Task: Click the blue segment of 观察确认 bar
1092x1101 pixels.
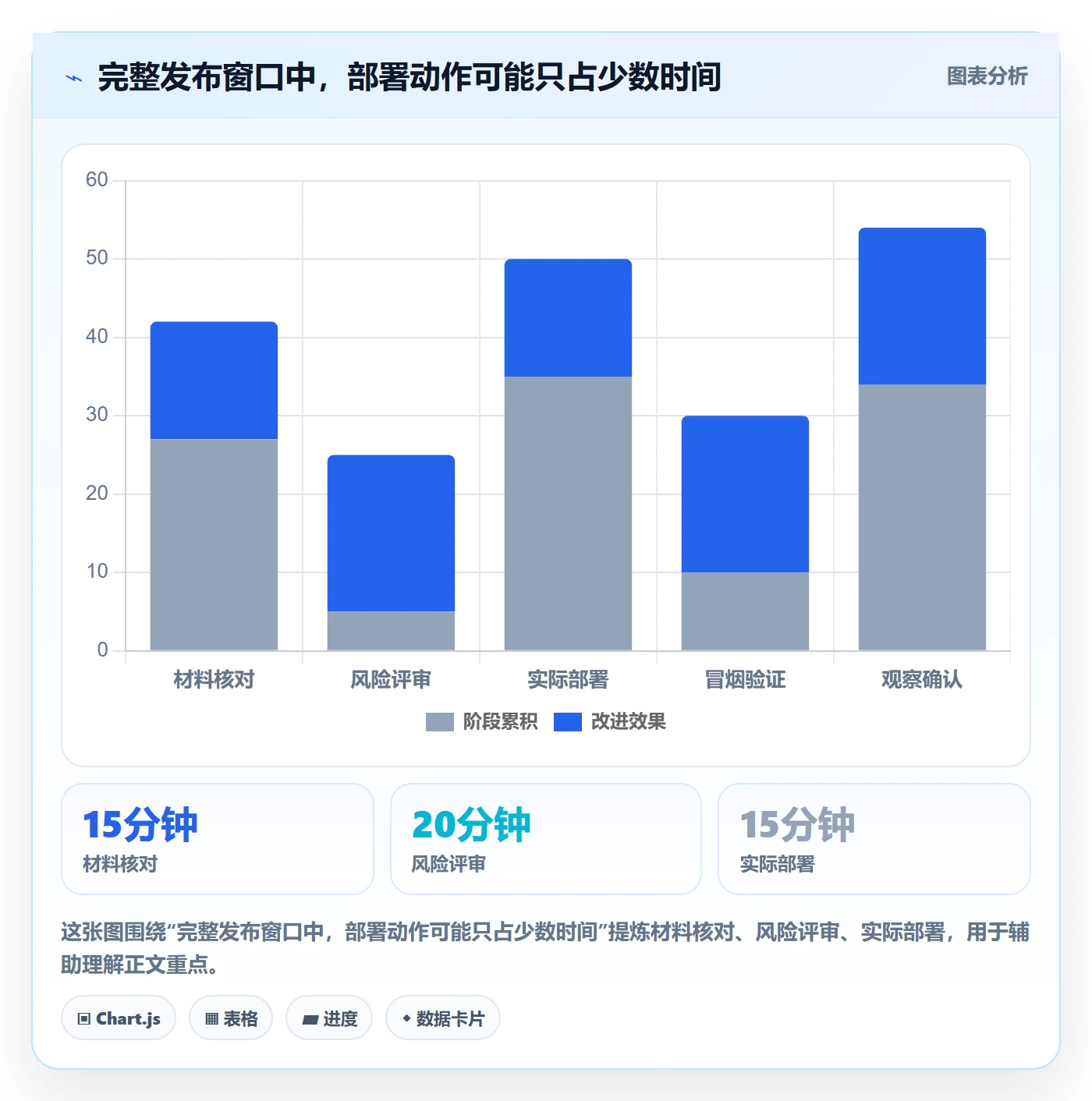Action: 922,306
